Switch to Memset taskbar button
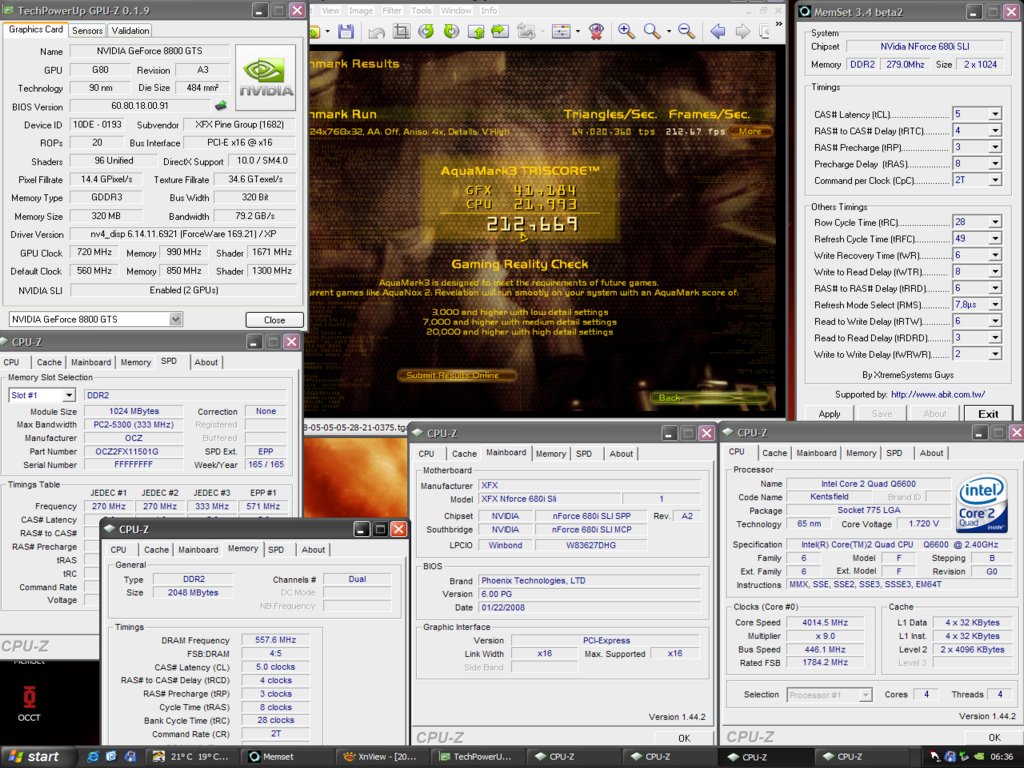Image resolution: width=1024 pixels, height=768 pixels. [287, 756]
